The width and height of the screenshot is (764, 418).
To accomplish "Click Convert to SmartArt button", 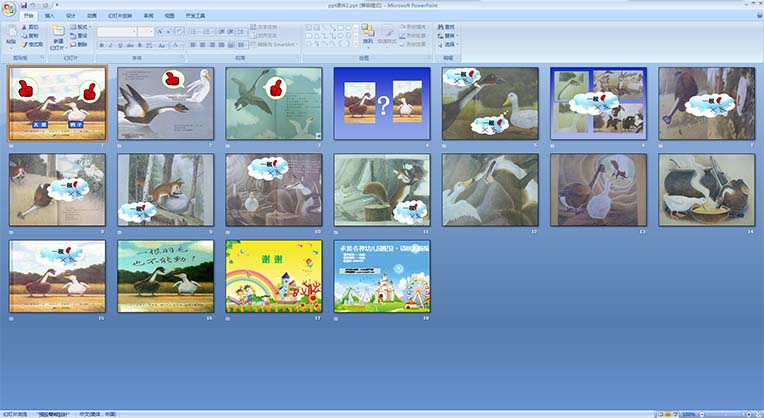I will tap(274, 44).
